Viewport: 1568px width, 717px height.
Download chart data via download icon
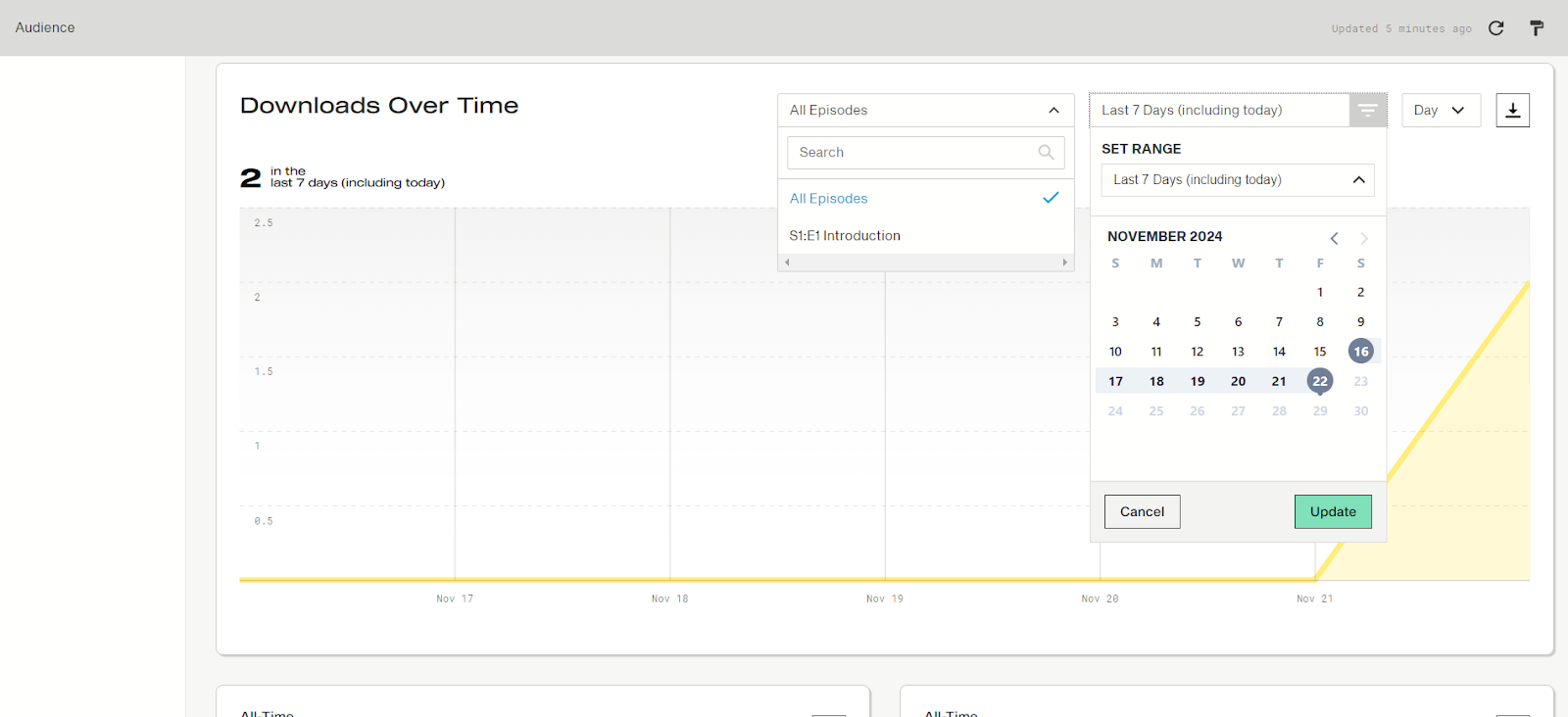click(1513, 111)
